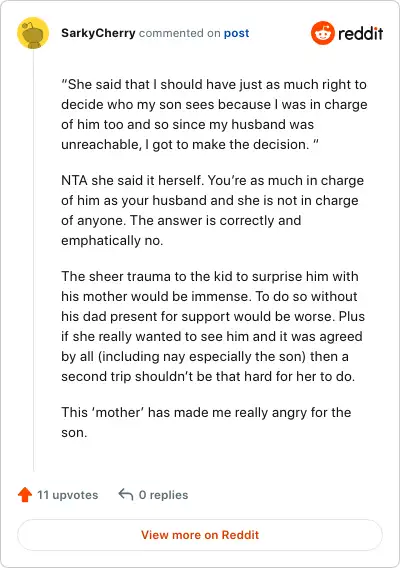Image resolution: width=400 pixels, height=568 pixels.
Task: Collapse comment via vertical thread line
Action: pyautogui.click(x=33, y=261)
